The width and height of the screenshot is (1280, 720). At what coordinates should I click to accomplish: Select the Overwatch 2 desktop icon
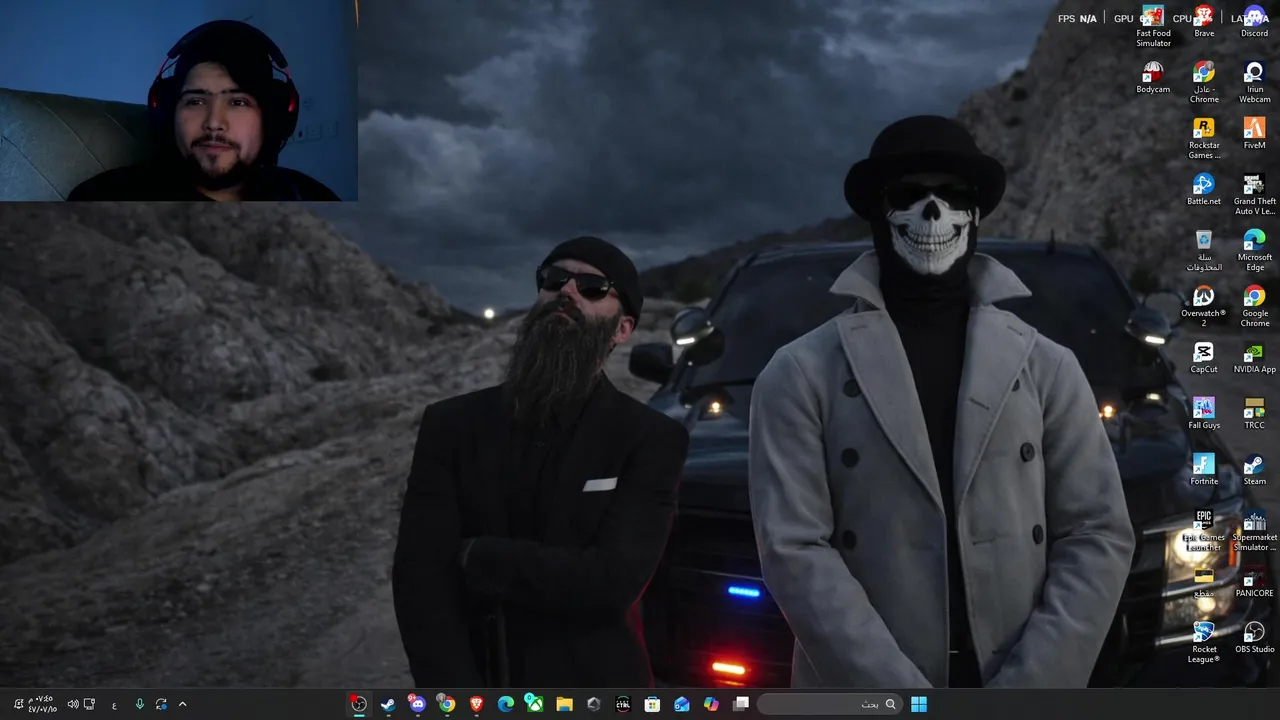(1204, 307)
